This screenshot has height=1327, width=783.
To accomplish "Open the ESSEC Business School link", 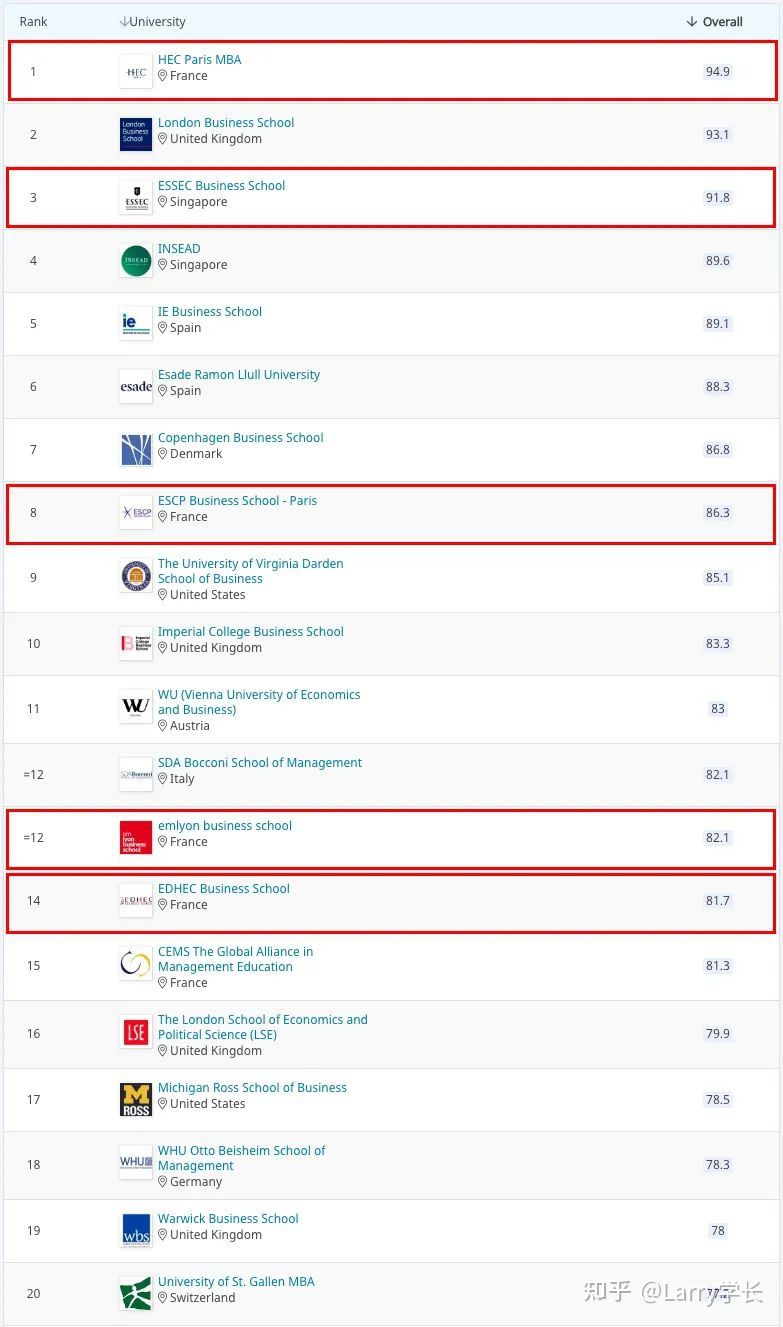I will [x=221, y=186].
